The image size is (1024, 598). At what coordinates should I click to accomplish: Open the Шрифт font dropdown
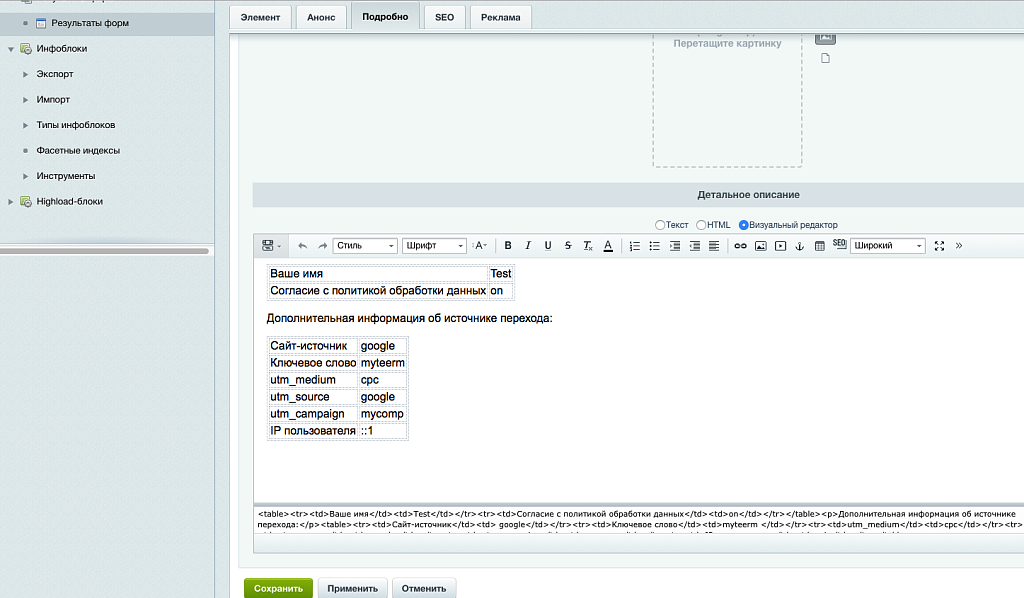[435, 246]
